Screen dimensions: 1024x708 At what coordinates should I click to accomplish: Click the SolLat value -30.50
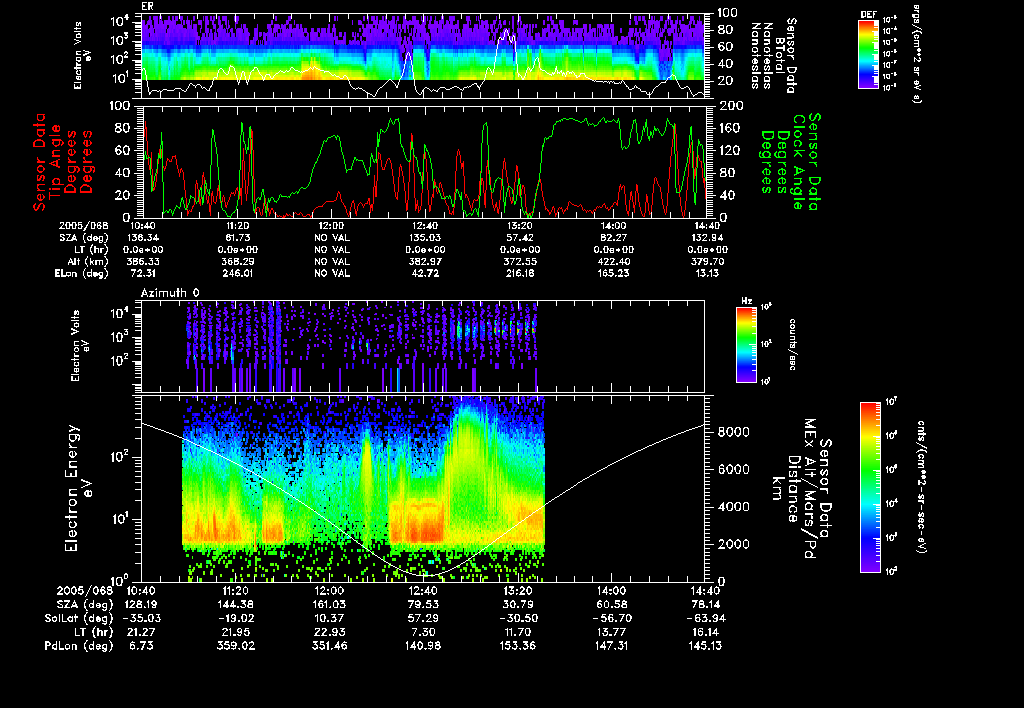point(518,619)
